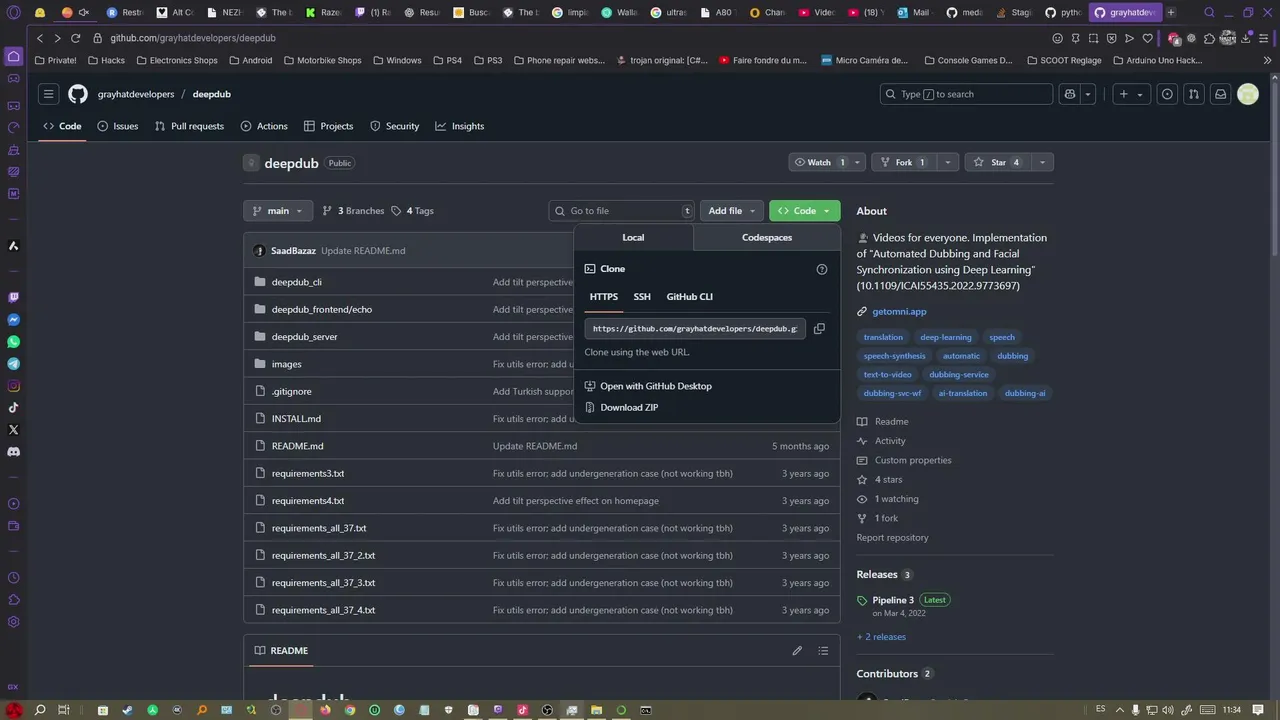Viewport: 1280px width, 720px height.
Task: Click Report repository link
Action: click(x=892, y=538)
